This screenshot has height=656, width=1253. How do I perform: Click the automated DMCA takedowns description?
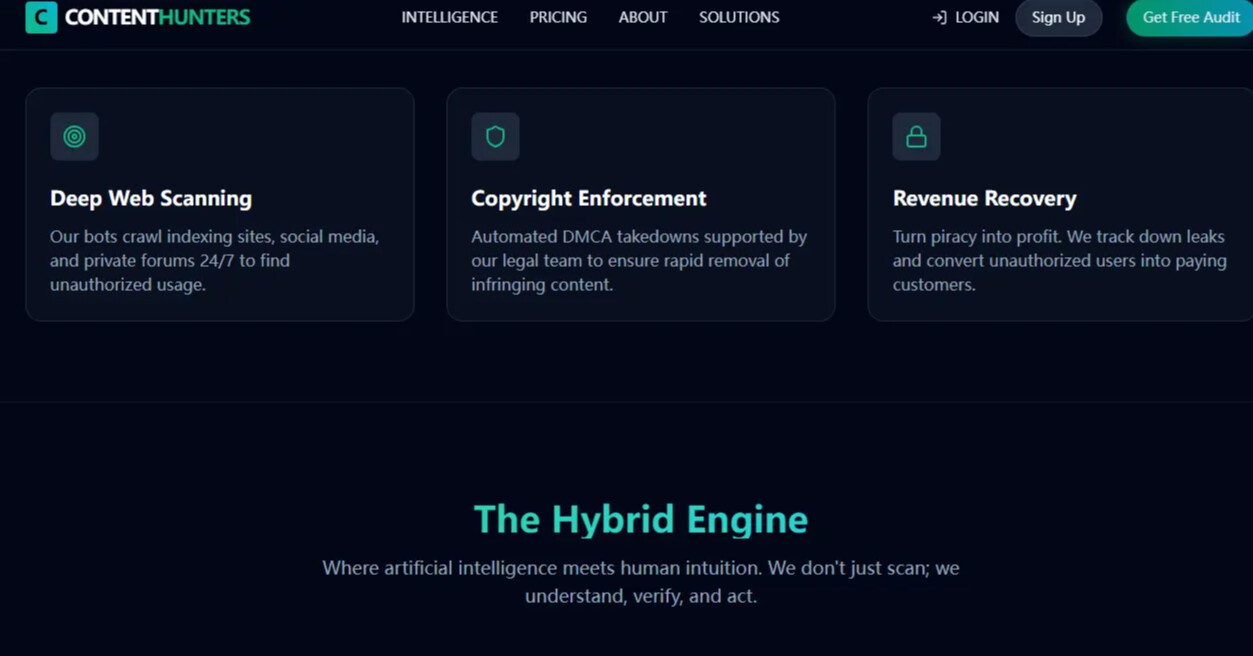[x=638, y=260]
